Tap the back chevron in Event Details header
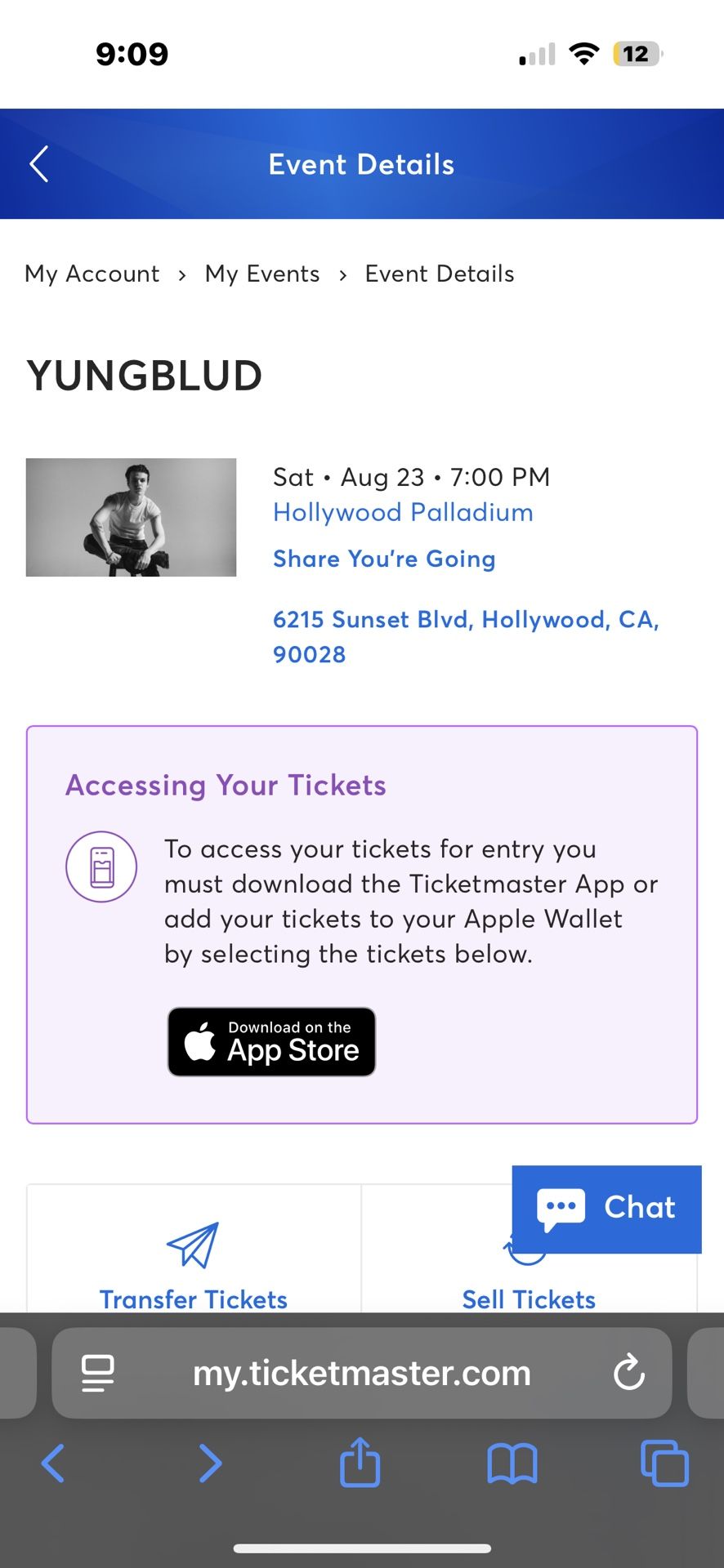 pyautogui.click(x=39, y=164)
